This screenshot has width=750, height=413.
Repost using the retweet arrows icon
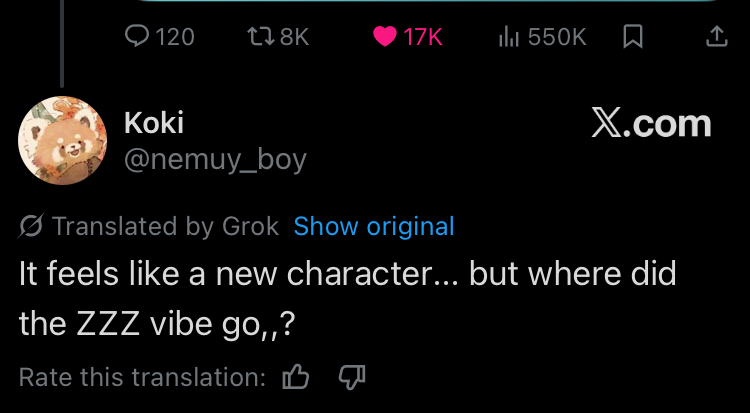(x=258, y=37)
